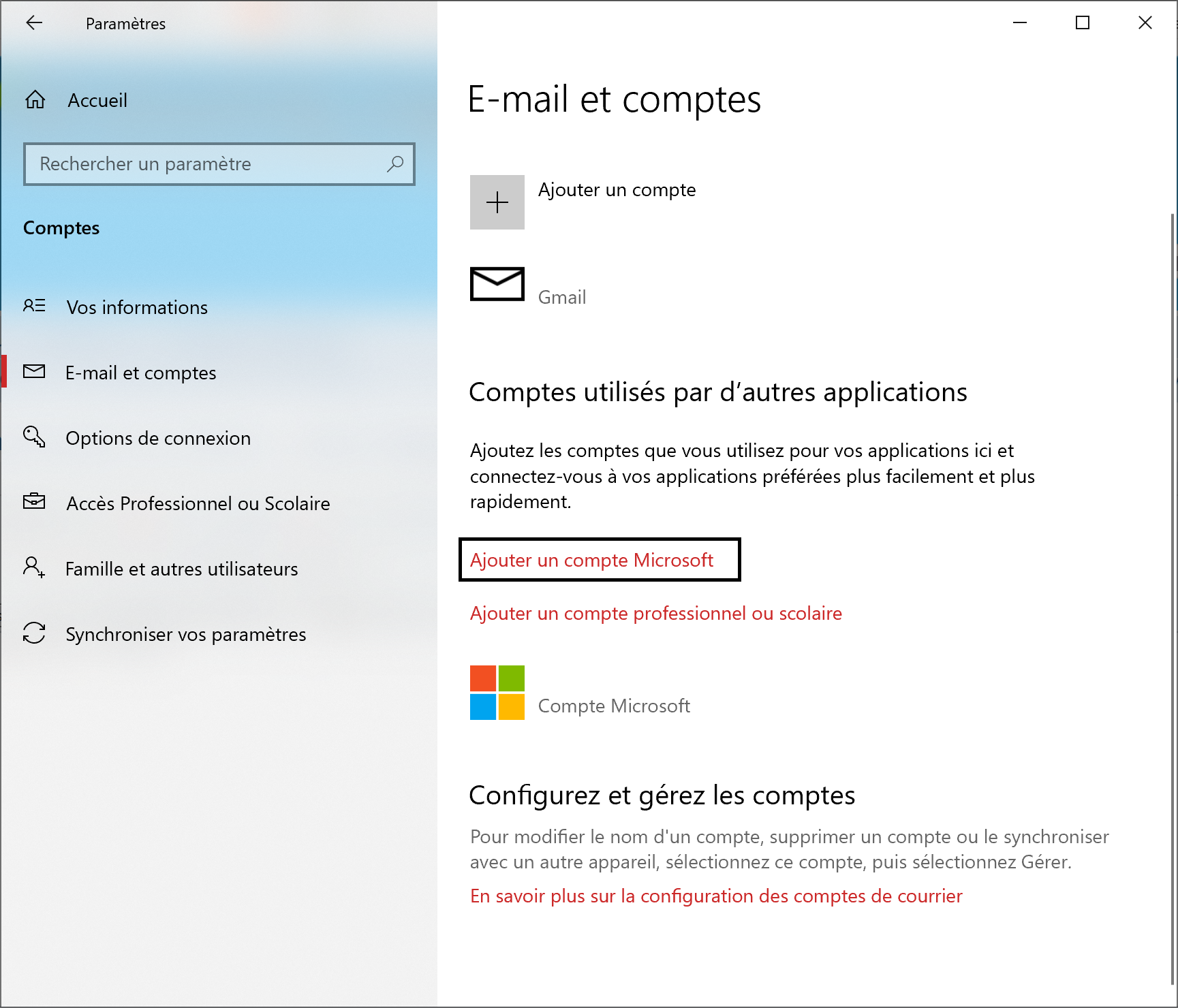
Task: Click the Gmail envelope icon
Action: pos(497,284)
